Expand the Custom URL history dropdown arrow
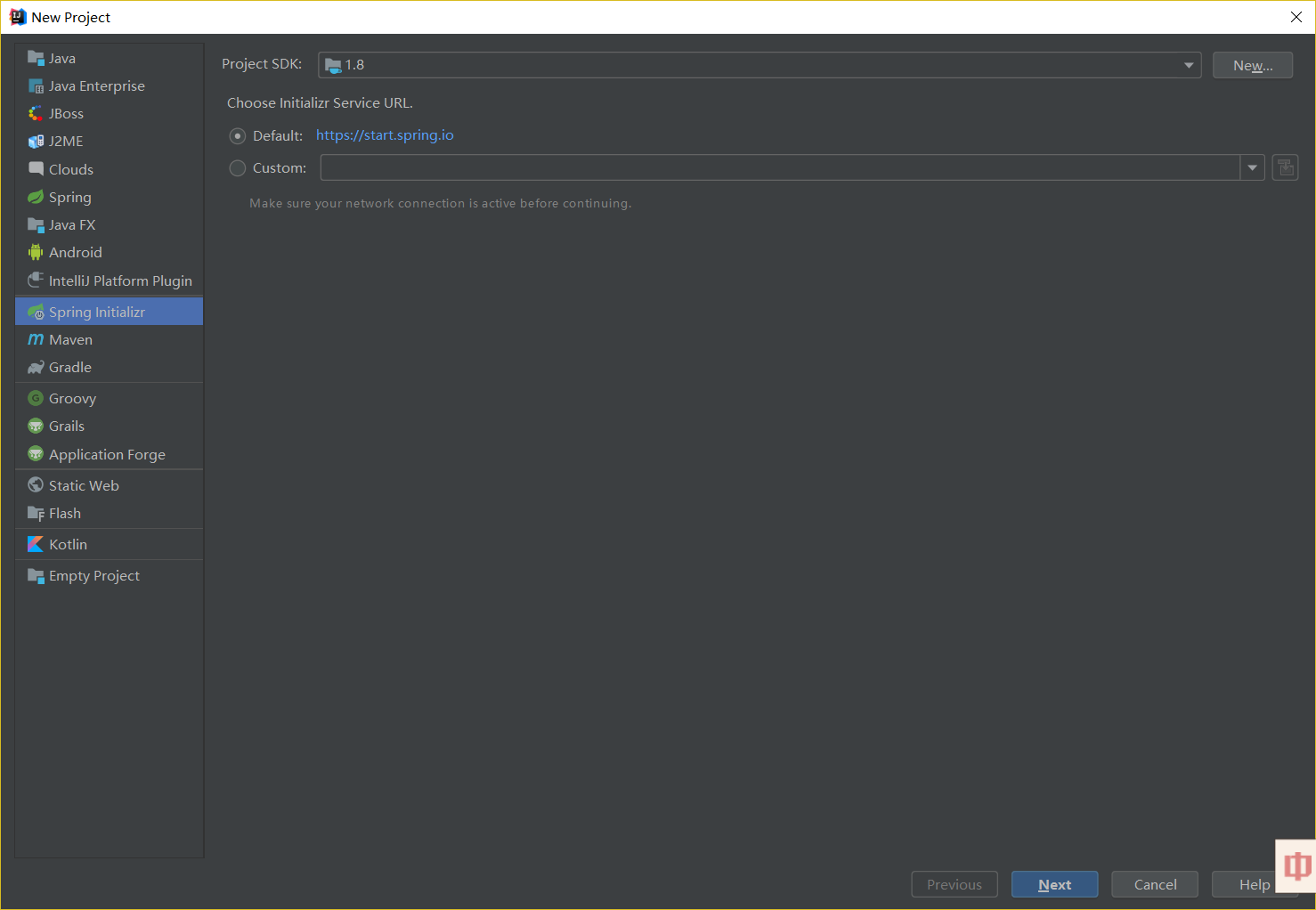The width and height of the screenshot is (1316, 910). point(1253,167)
